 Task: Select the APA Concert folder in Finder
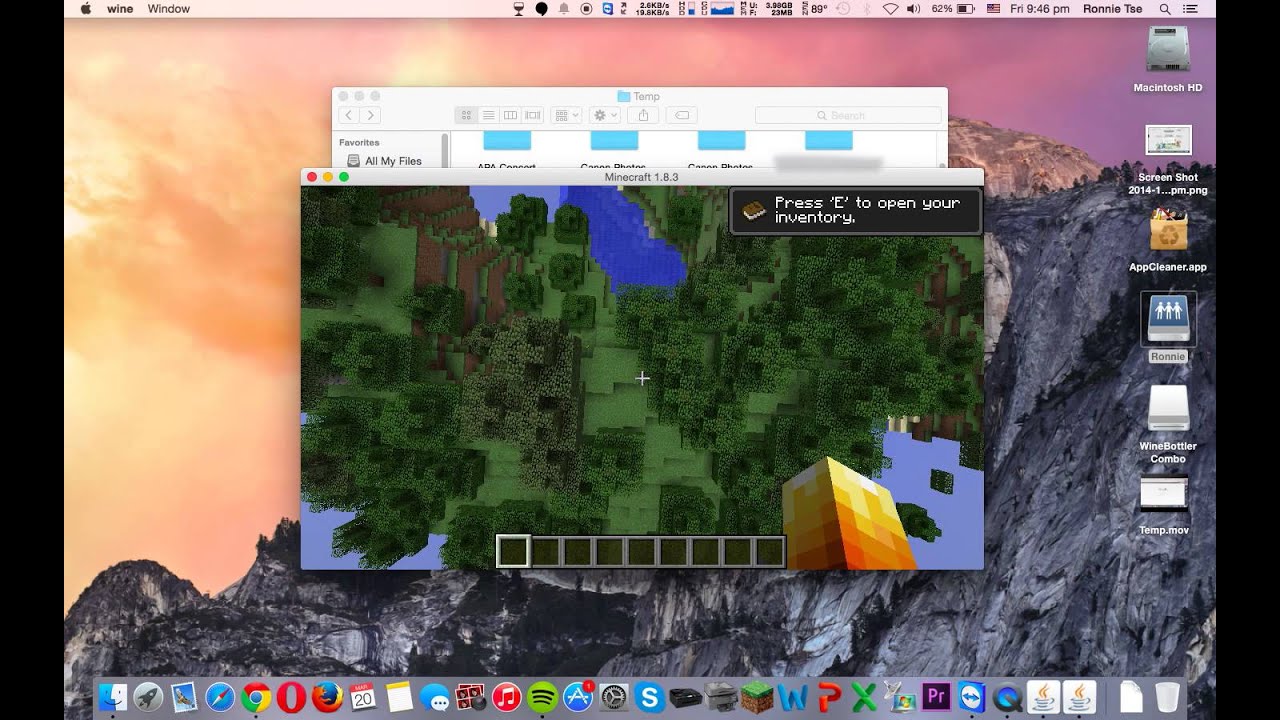coord(507,150)
